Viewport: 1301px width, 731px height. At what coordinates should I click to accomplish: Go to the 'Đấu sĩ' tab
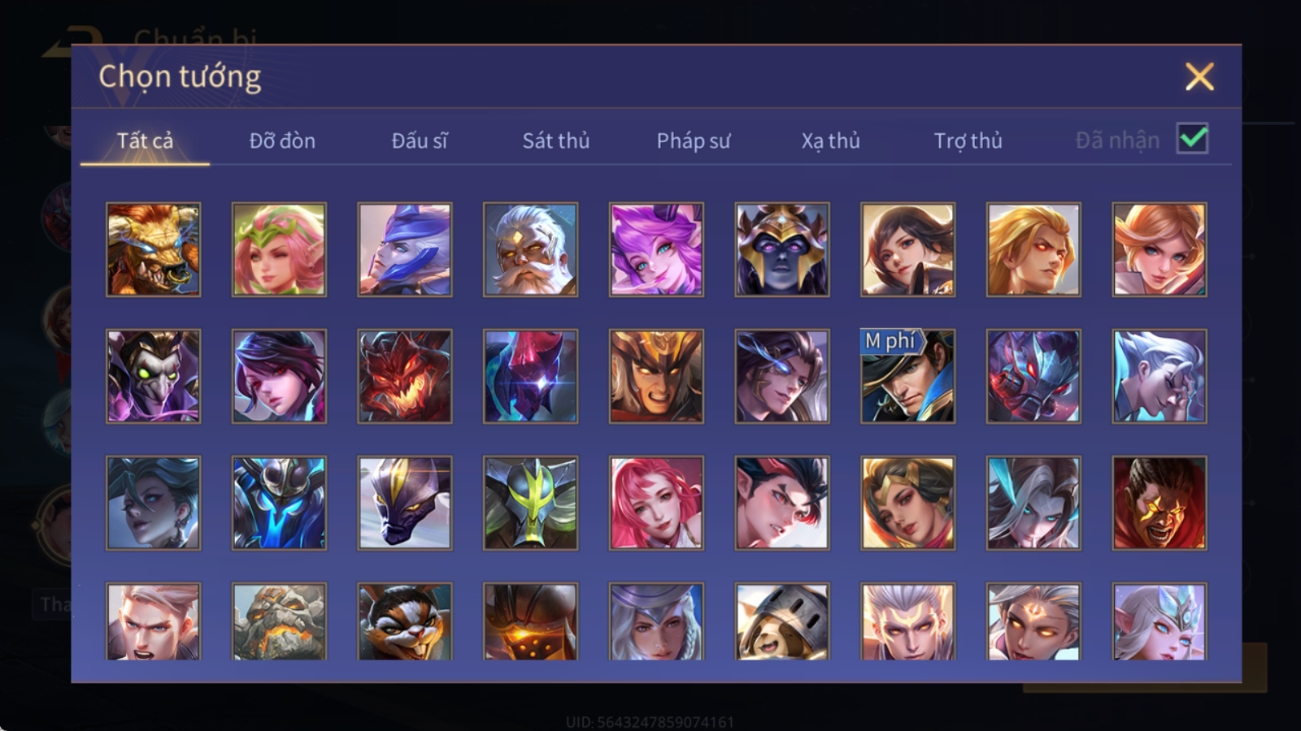(x=419, y=141)
